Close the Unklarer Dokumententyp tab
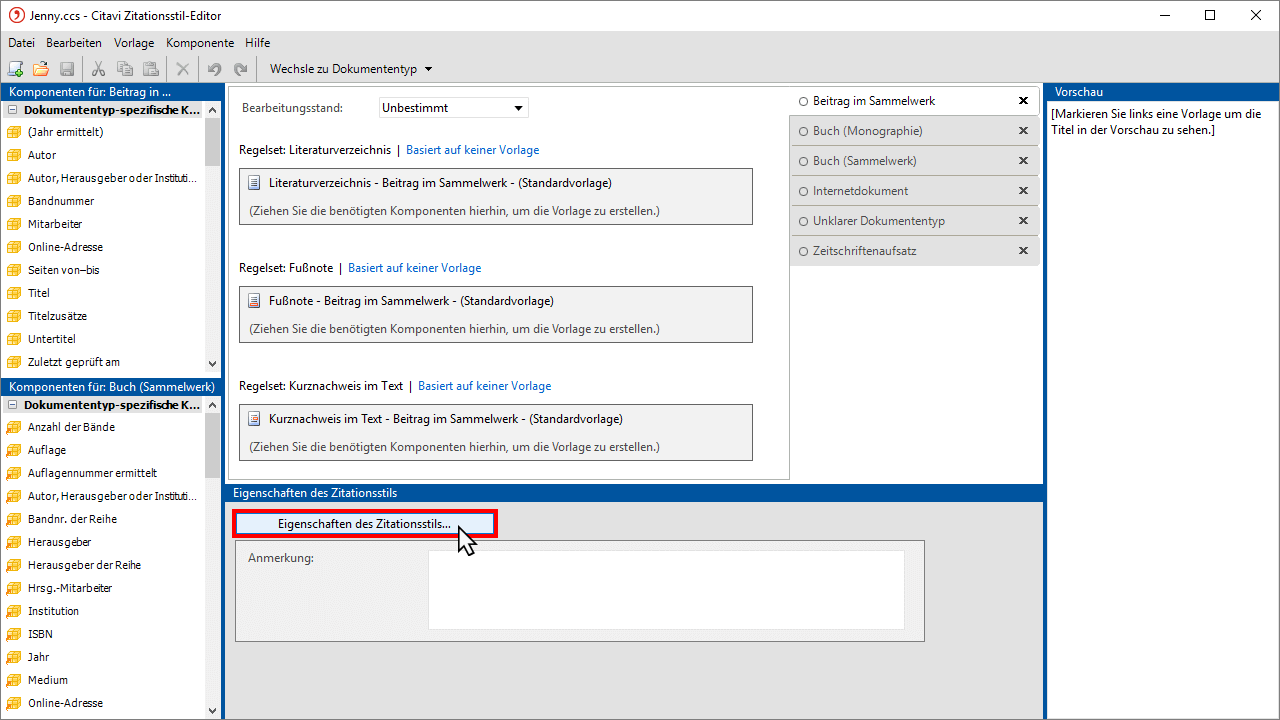The image size is (1280, 720). (1023, 221)
